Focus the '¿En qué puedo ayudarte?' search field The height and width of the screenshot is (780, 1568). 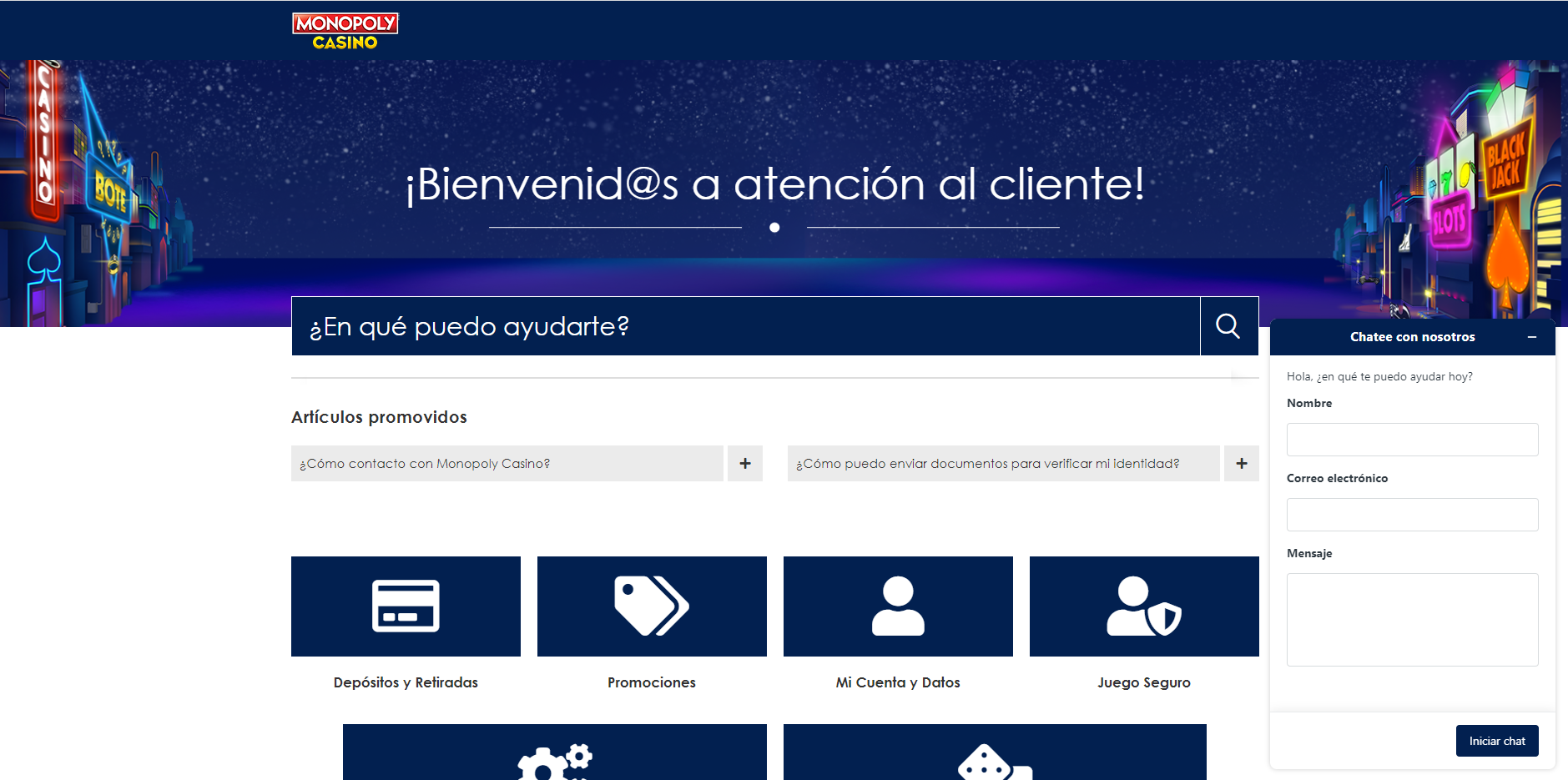tap(746, 326)
